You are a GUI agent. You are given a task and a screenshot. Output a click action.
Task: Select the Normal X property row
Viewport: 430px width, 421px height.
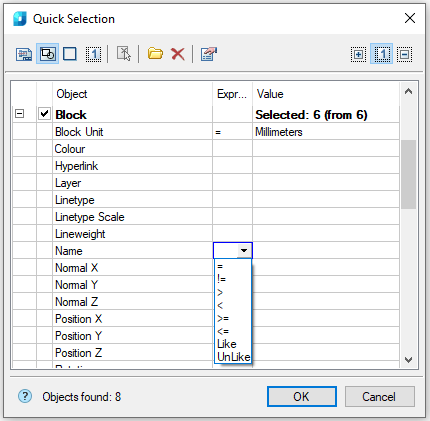pos(206,268)
